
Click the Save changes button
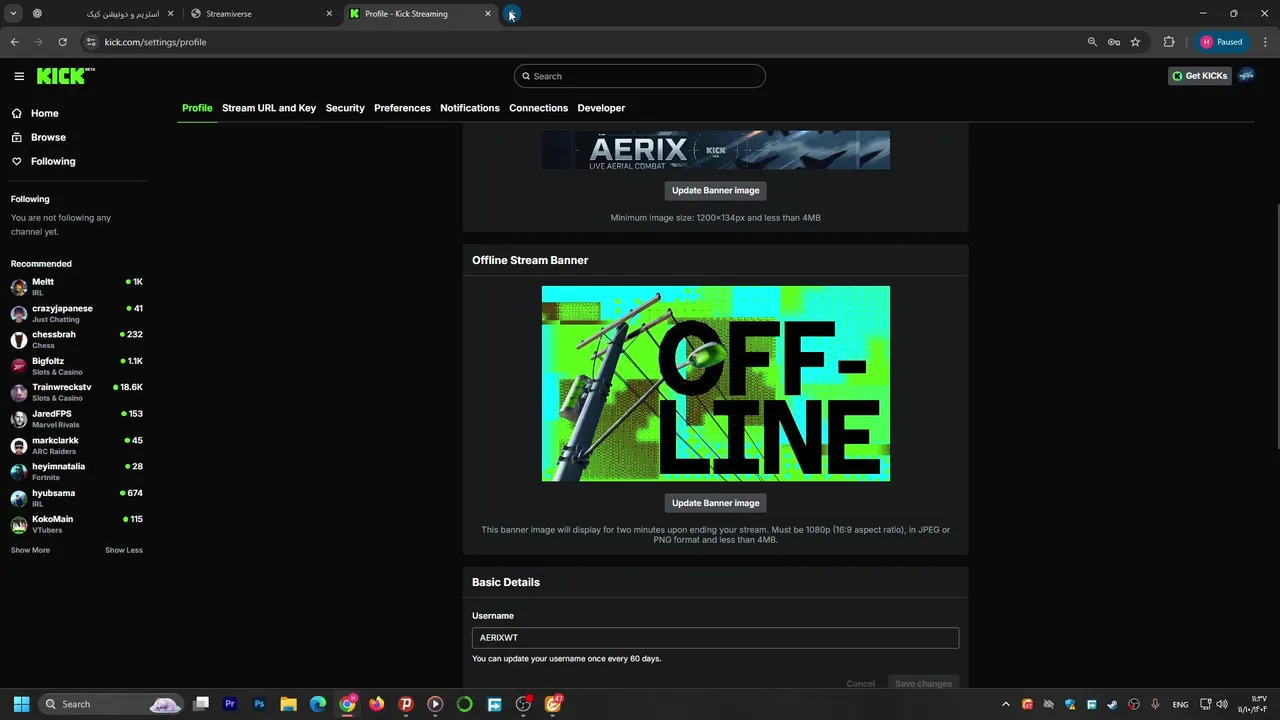[x=923, y=684]
